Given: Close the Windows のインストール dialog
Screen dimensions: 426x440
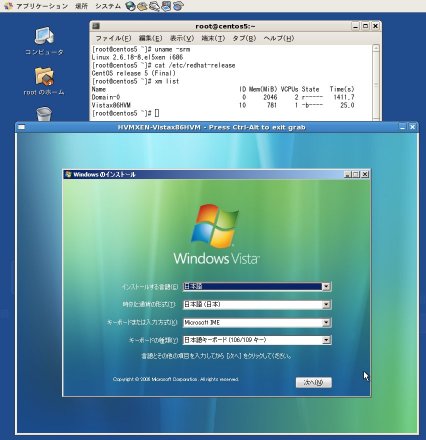Looking at the screenshot, I should [365, 174].
